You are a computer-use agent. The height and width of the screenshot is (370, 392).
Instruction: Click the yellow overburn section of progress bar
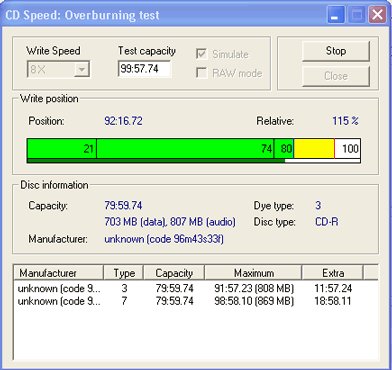click(x=314, y=148)
